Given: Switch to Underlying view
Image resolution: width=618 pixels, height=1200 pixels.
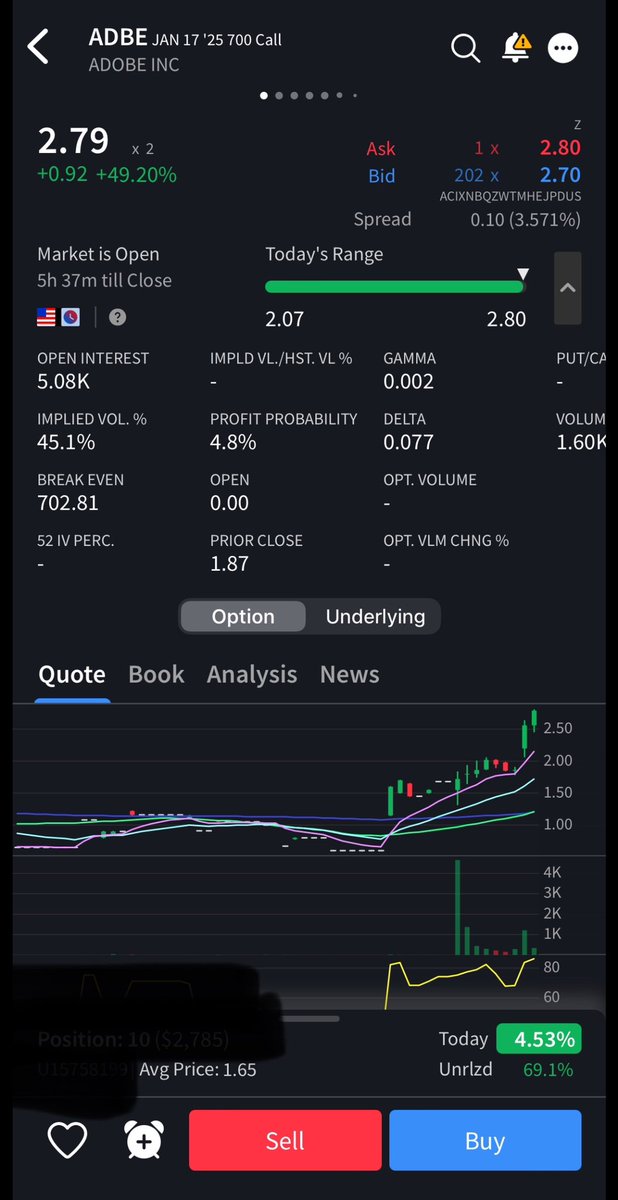Looking at the screenshot, I should coord(375,616).
